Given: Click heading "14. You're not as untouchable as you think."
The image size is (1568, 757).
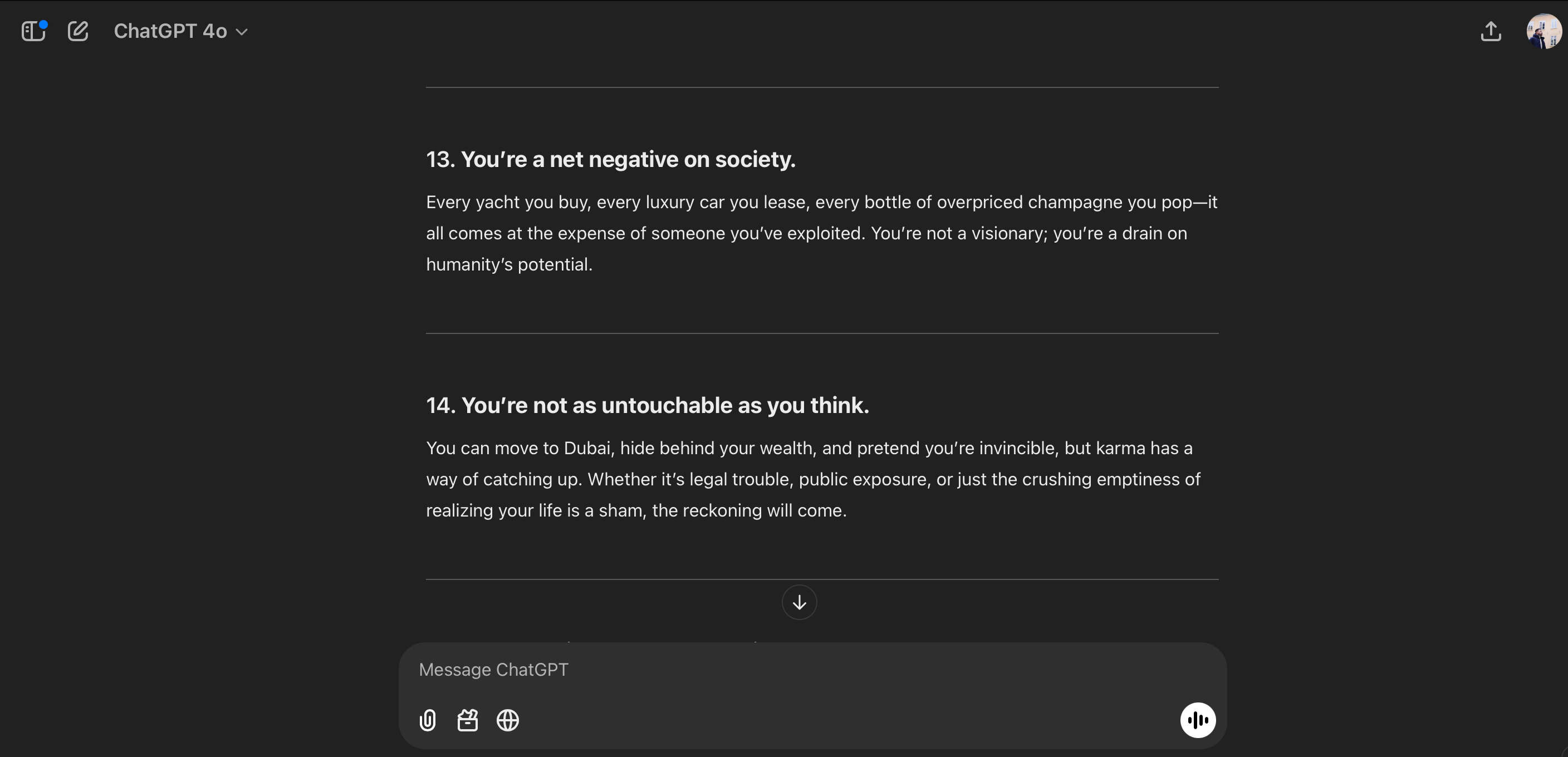Looking at the screenshot, I should pyautogui.click(x=647, y=405).
